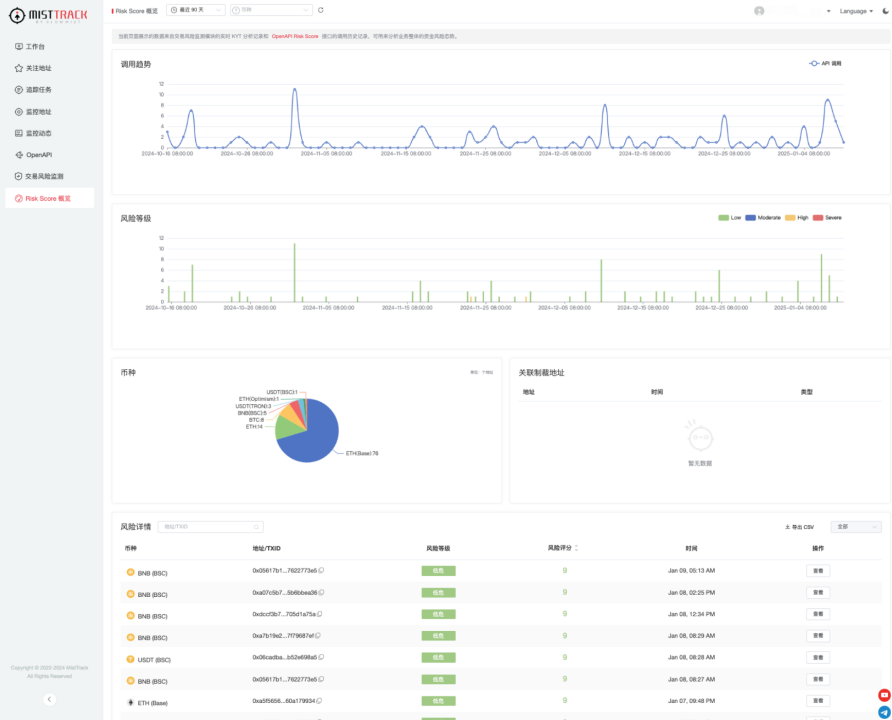Screen dimensions: 892x720
Task: Click the OpenAPI Risk Score link
Action: click(x=295, y=36)
